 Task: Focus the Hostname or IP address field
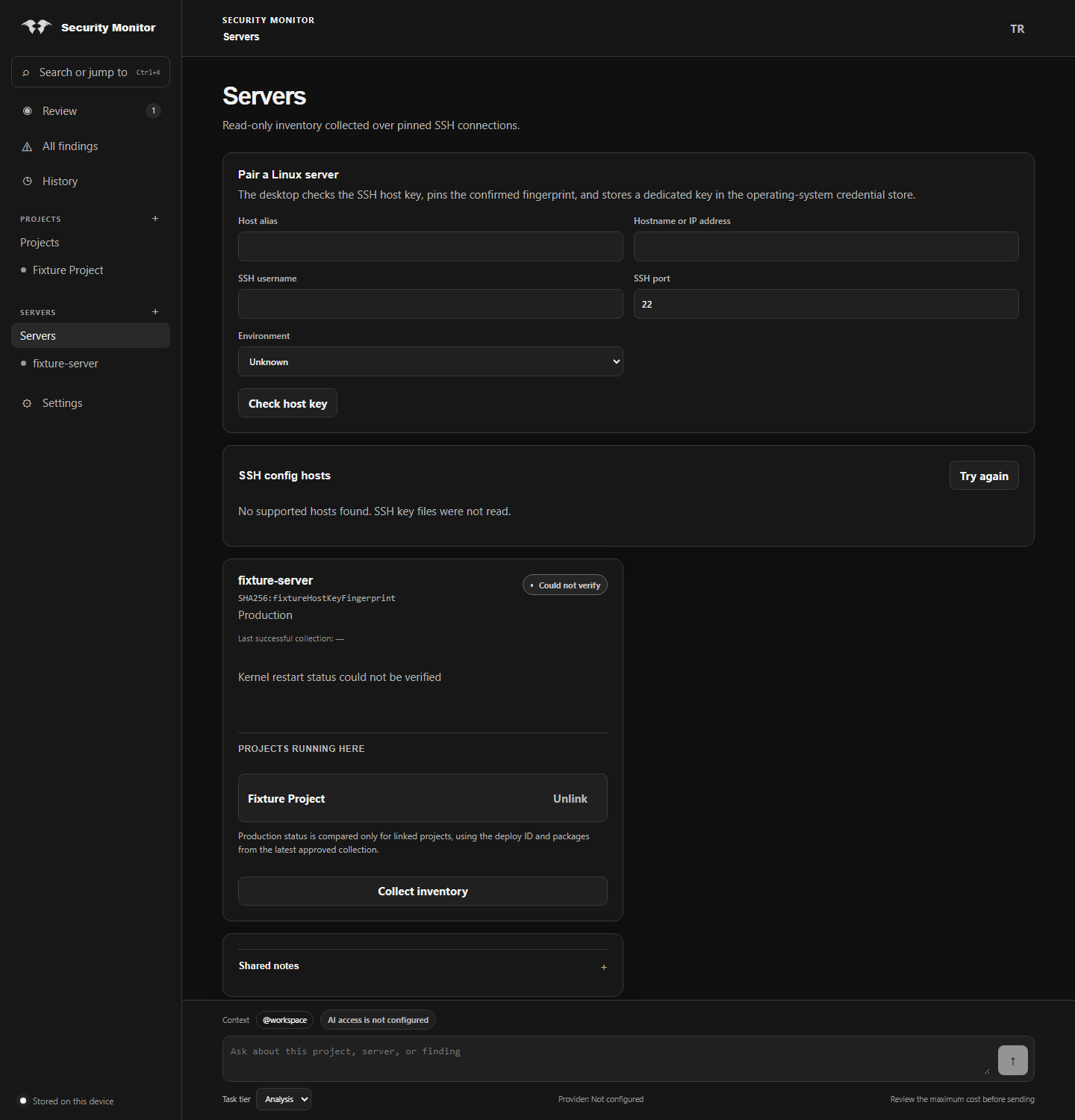point(826,246)
